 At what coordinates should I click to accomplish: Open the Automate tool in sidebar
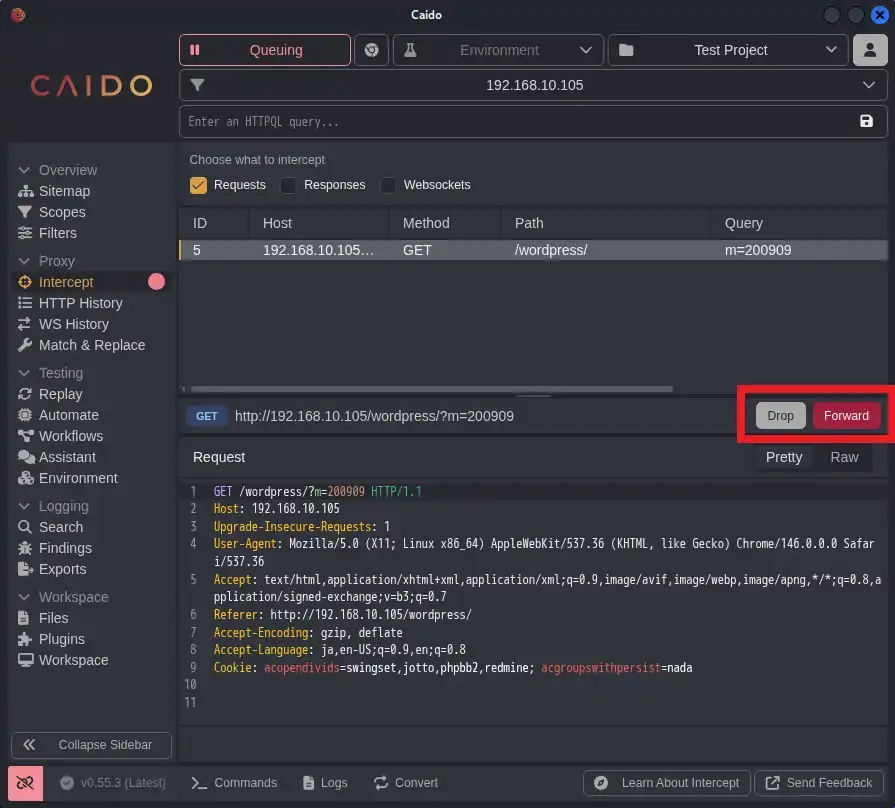pyautogui.click(x=68, y=415)
